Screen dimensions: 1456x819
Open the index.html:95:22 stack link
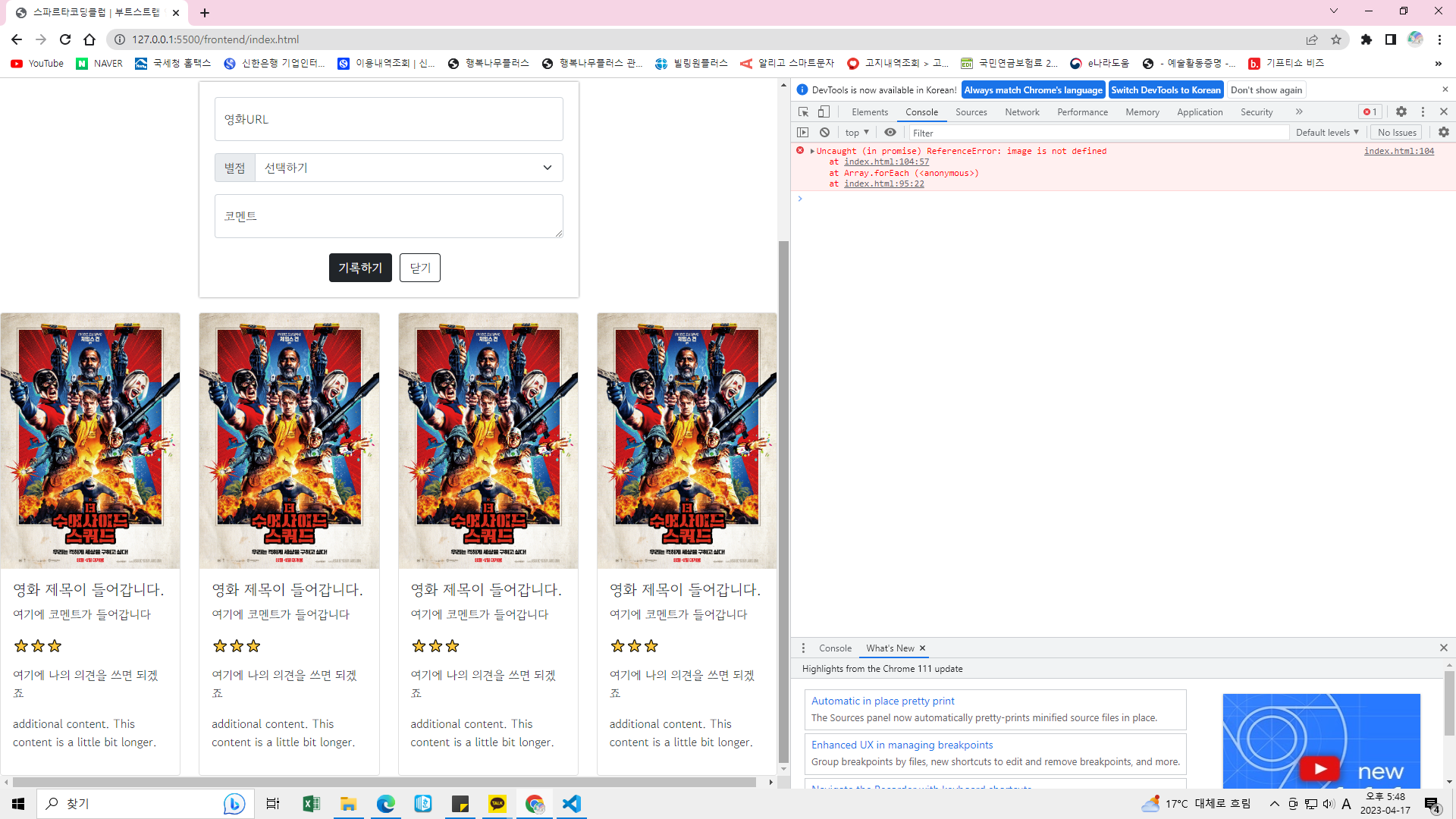pyautogui.click(x=884, y=184)
